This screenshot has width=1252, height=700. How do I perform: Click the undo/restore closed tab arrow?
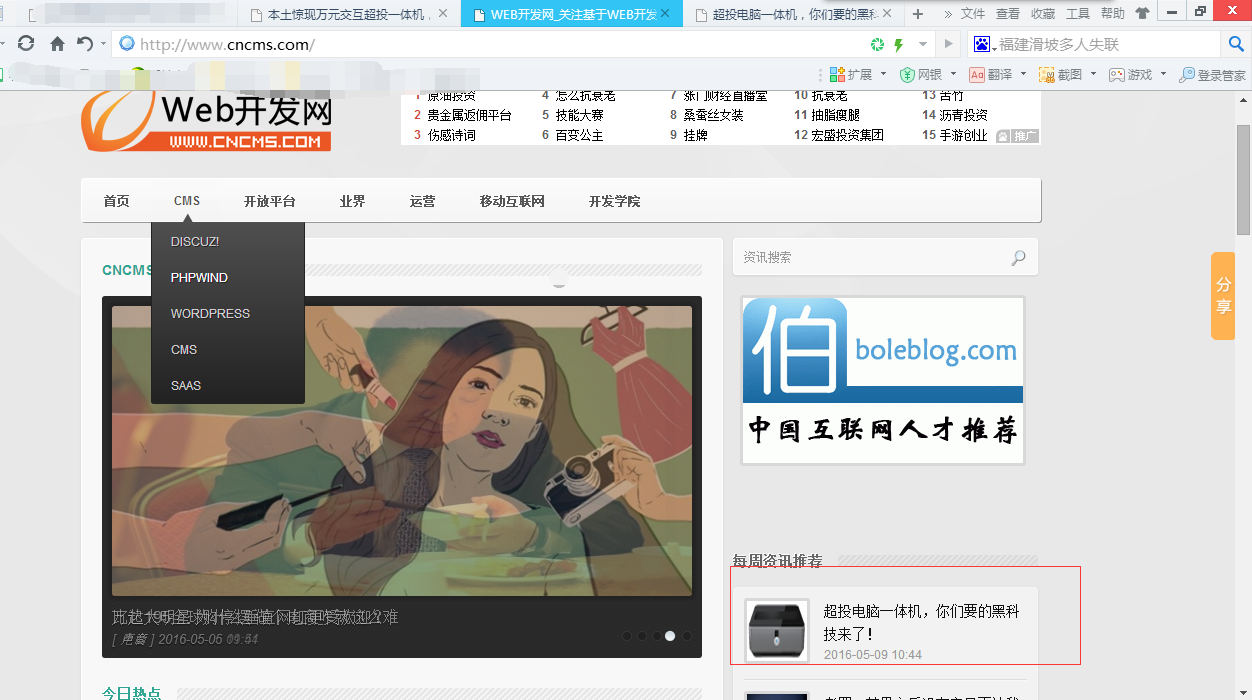(x=85, y=44)
